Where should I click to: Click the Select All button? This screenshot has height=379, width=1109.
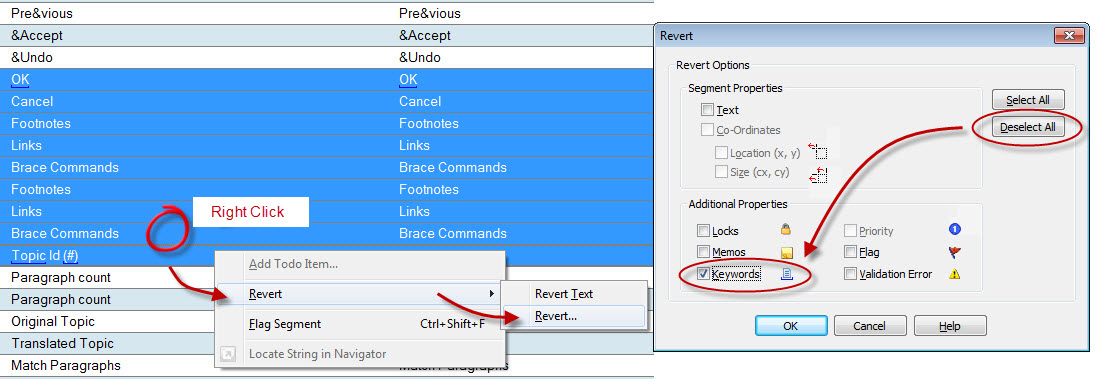[1028, 100]
